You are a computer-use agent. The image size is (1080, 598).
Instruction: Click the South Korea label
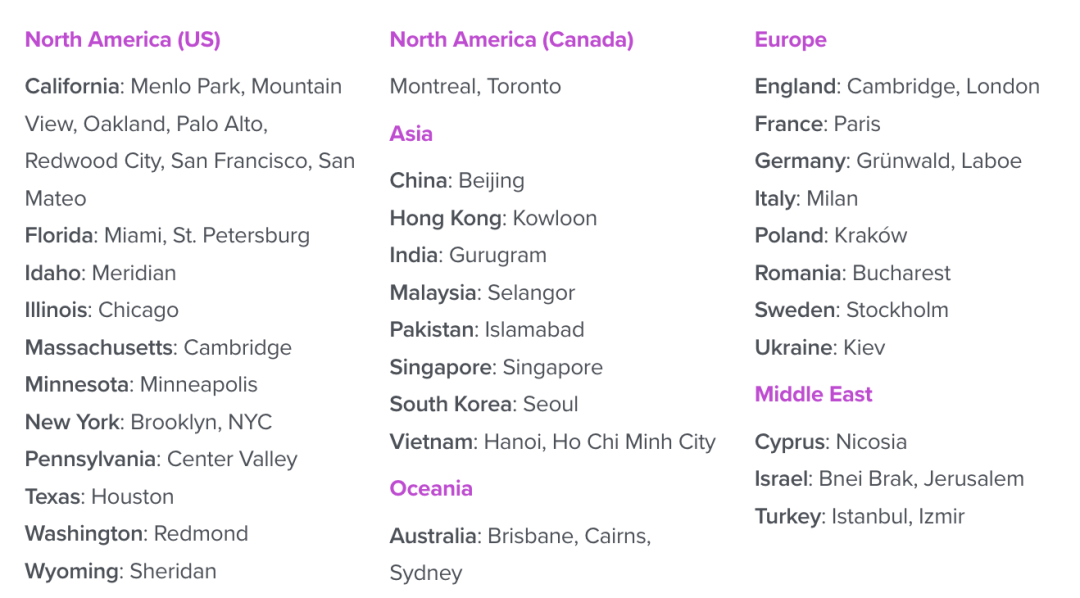[x=451, y=405]
